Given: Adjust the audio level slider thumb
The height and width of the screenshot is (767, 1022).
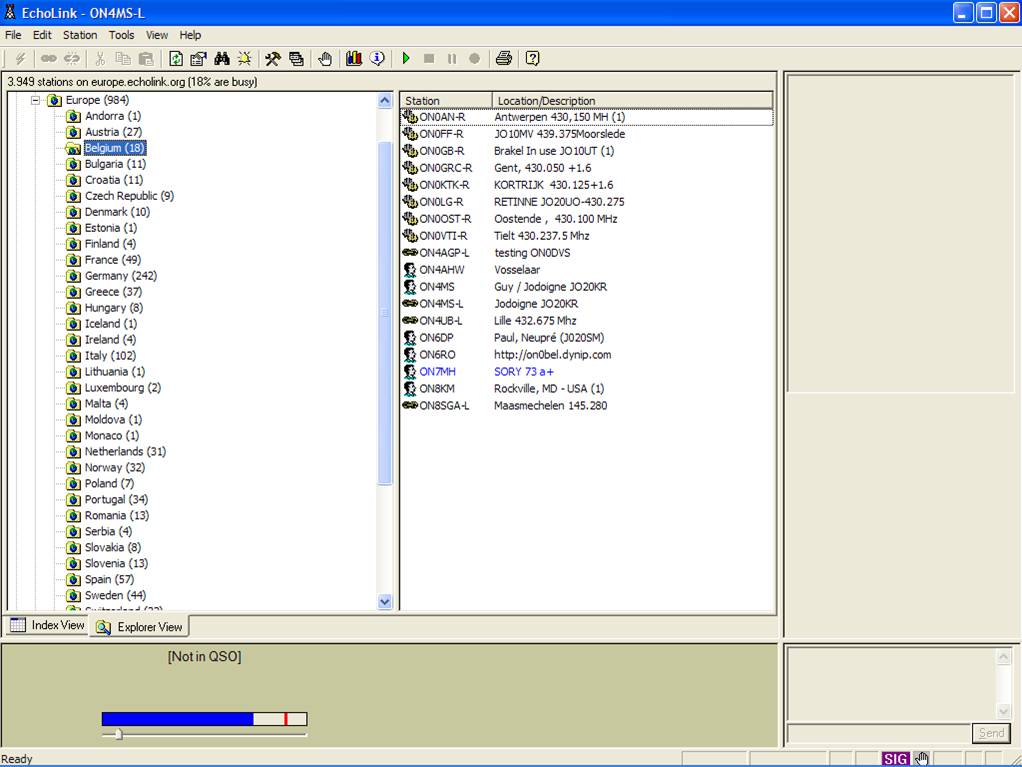Looking at the screenshot, I should [118, 734].
